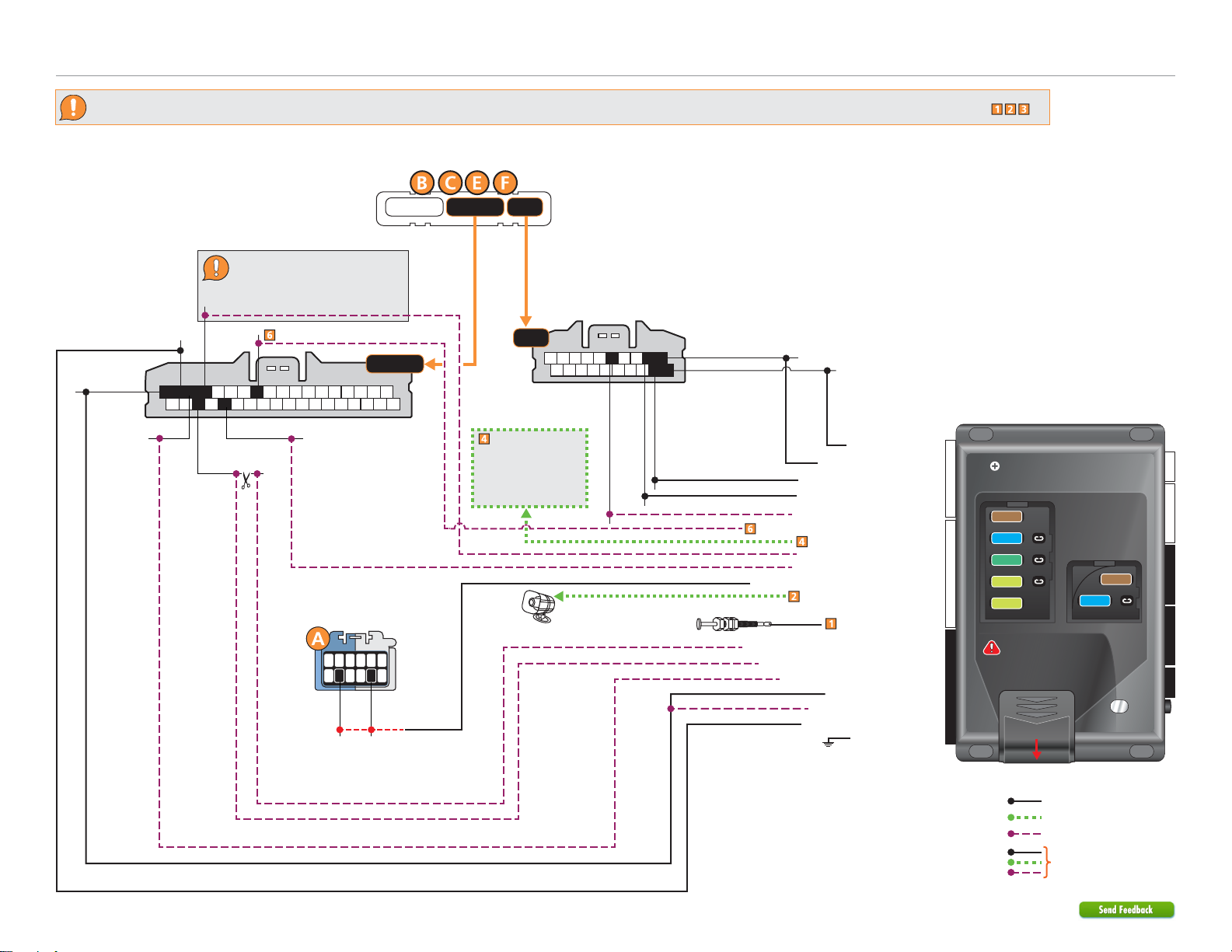This screenshot has width=1232, height=952.
Task: Click the oval LED button on the module
Action: (x=1119, y=706)
